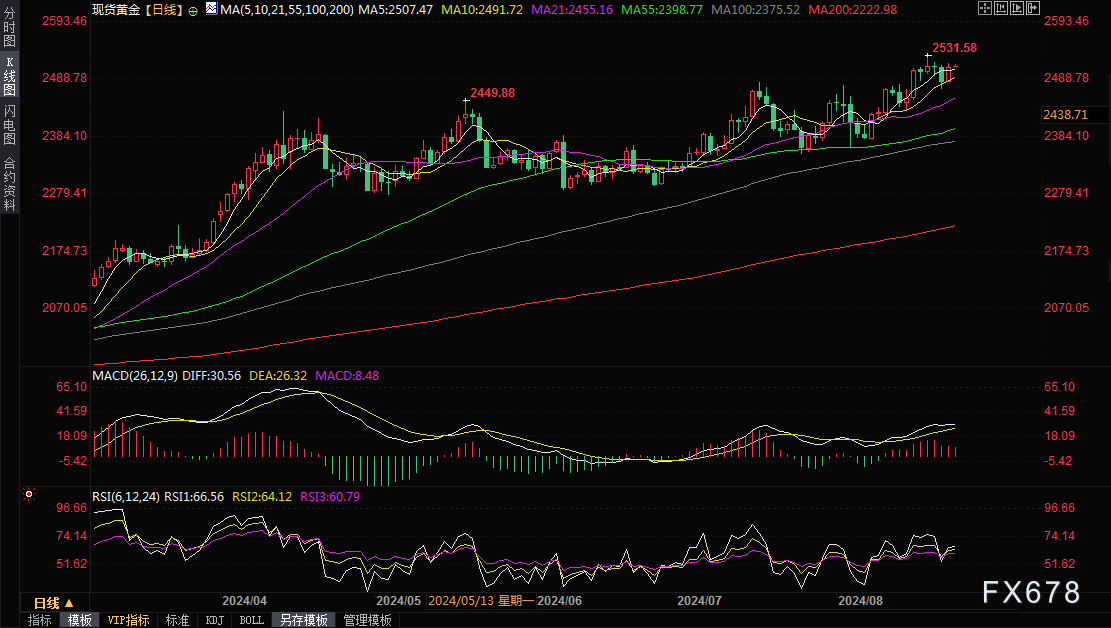Apply the BOLL indicator

pos(251,620)
